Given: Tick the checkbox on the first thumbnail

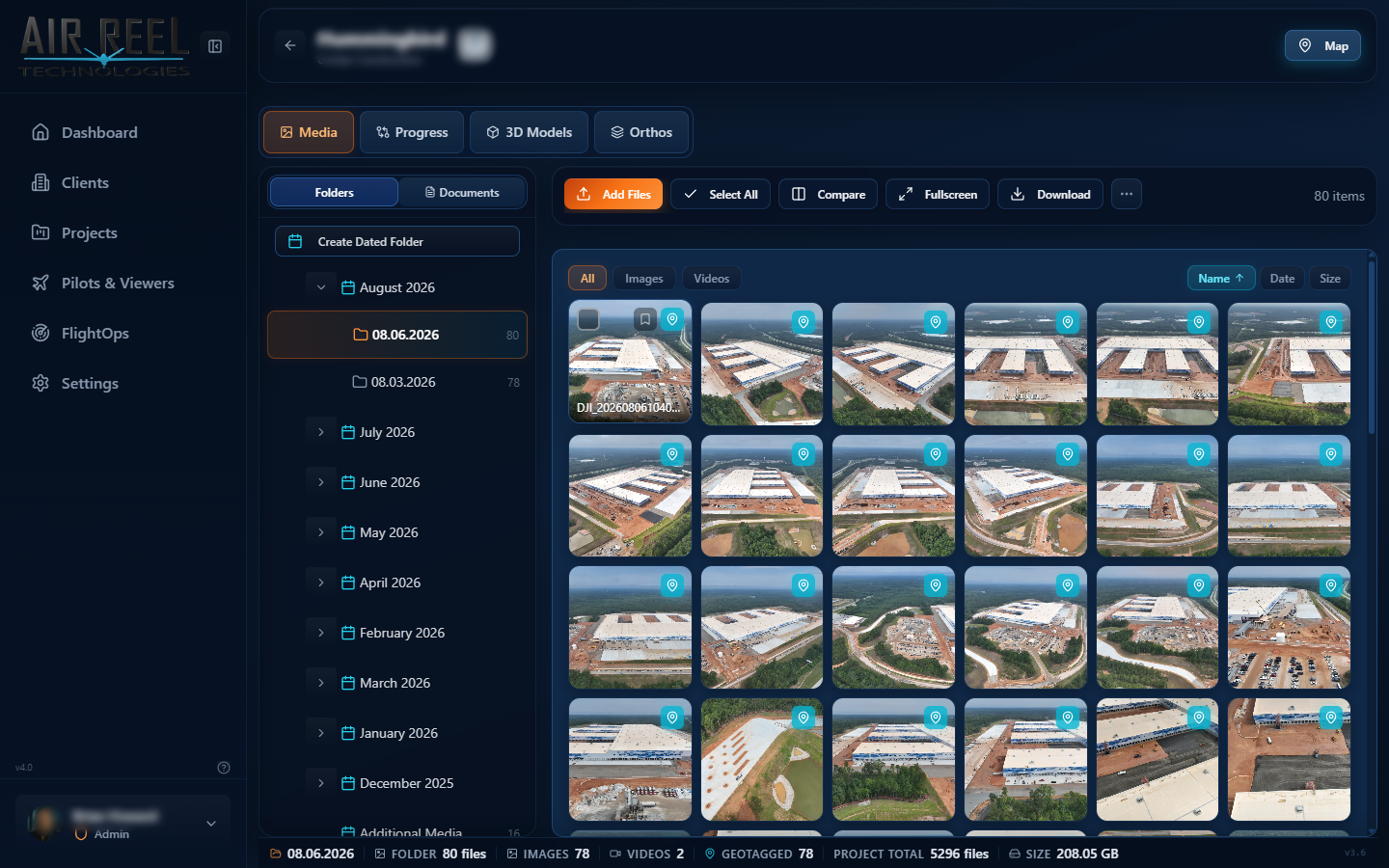Looking at the screenshot, I should tap(588, 318).
